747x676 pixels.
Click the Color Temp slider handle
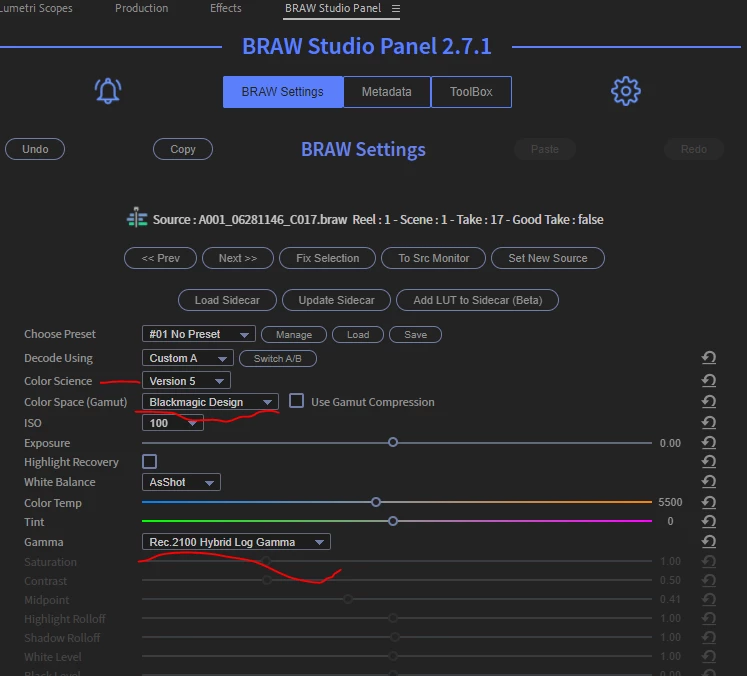click(376, 502)
